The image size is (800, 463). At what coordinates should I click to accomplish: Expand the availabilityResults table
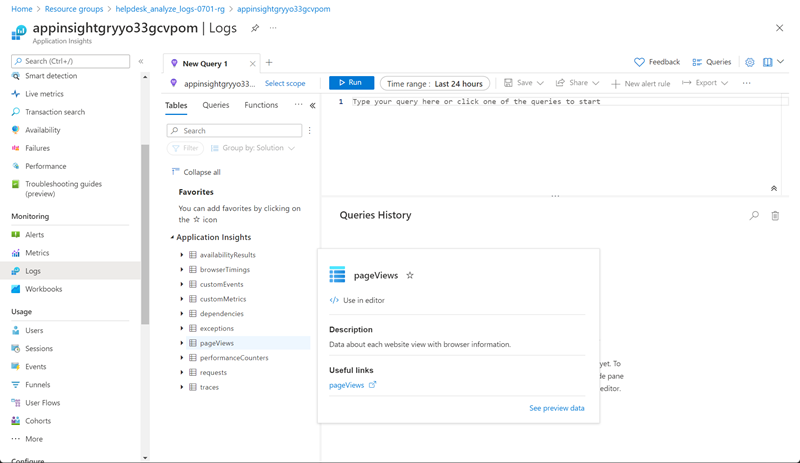click(182, 255)
